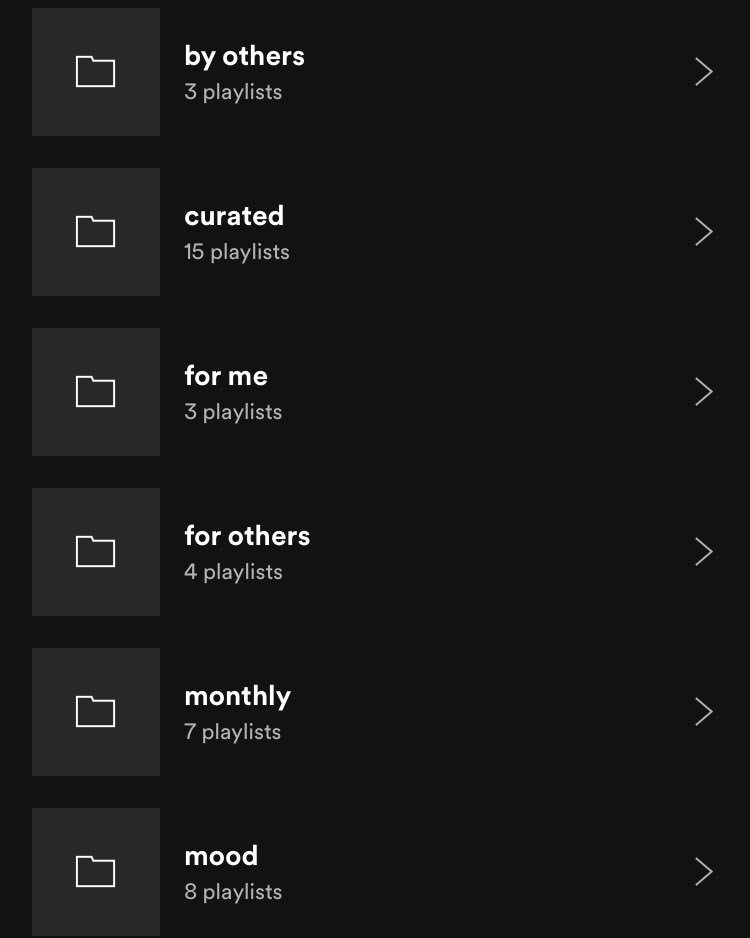Click the folder icon beside by others
The width and height of the screenshot is (750, 938).
(96, 72)
